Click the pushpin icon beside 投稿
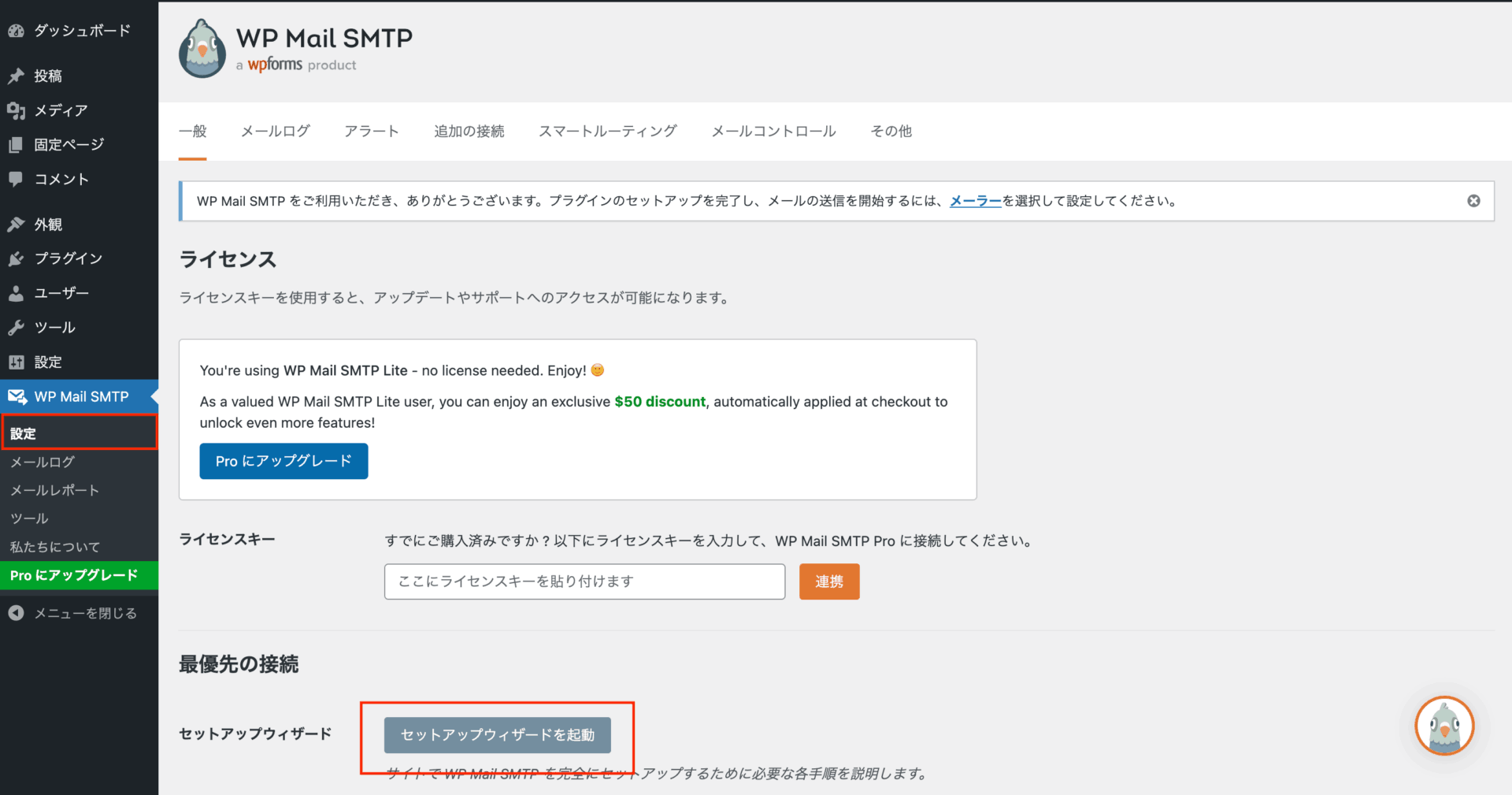 [16, 76]
